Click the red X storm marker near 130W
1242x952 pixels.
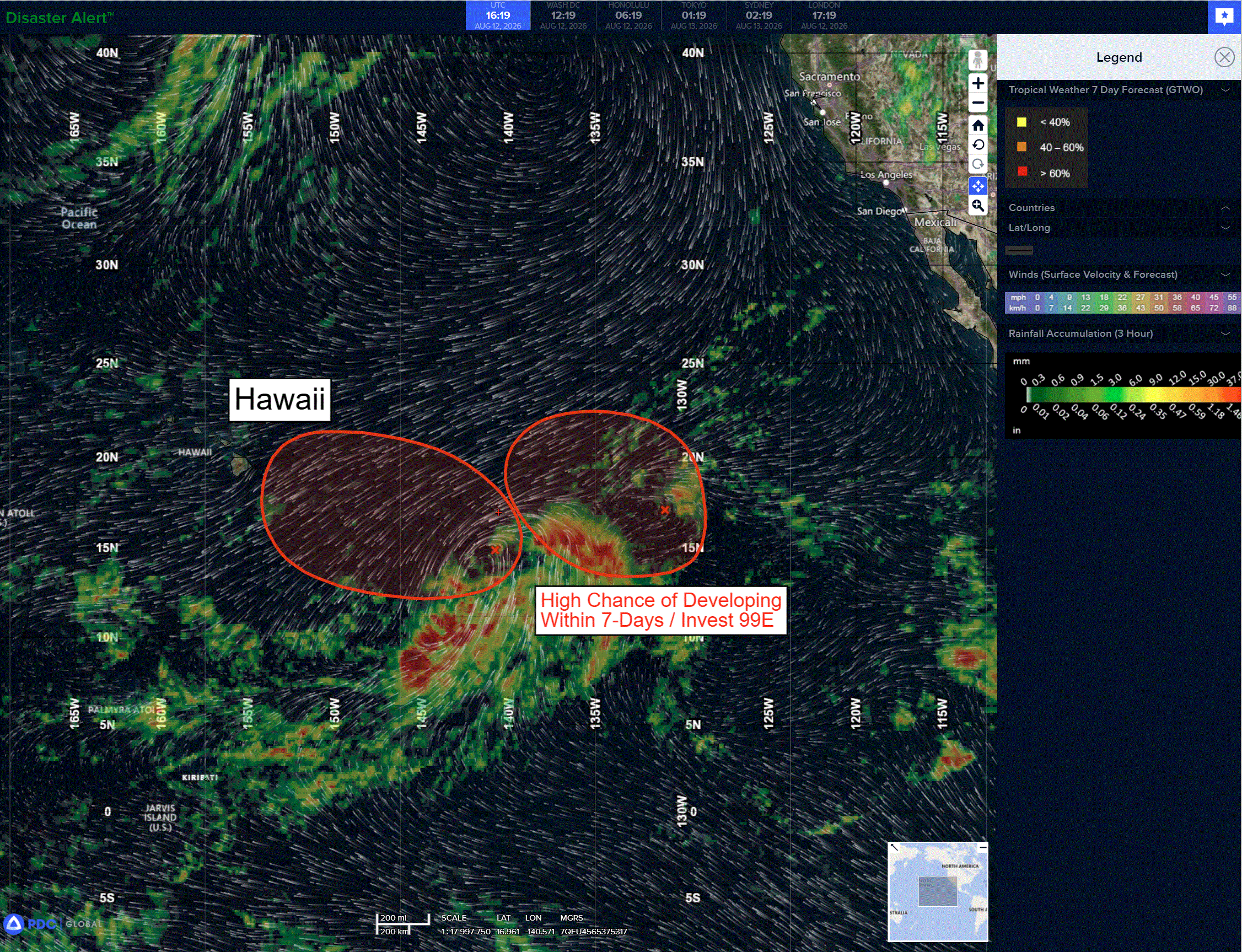tap(665, 510)
